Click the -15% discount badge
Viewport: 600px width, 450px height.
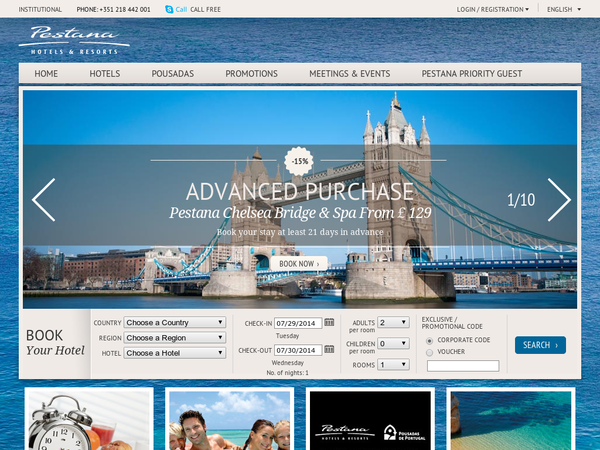pos(299,161)
